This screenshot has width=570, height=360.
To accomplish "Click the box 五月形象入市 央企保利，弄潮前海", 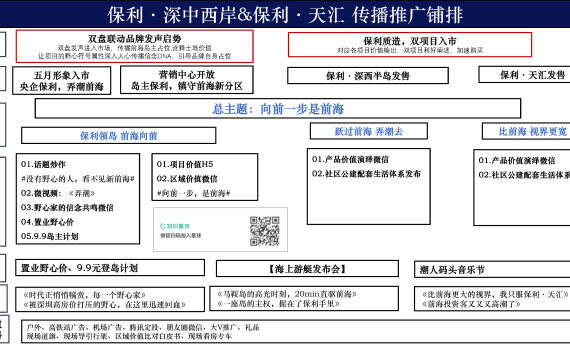I will [x=61, y=81].
